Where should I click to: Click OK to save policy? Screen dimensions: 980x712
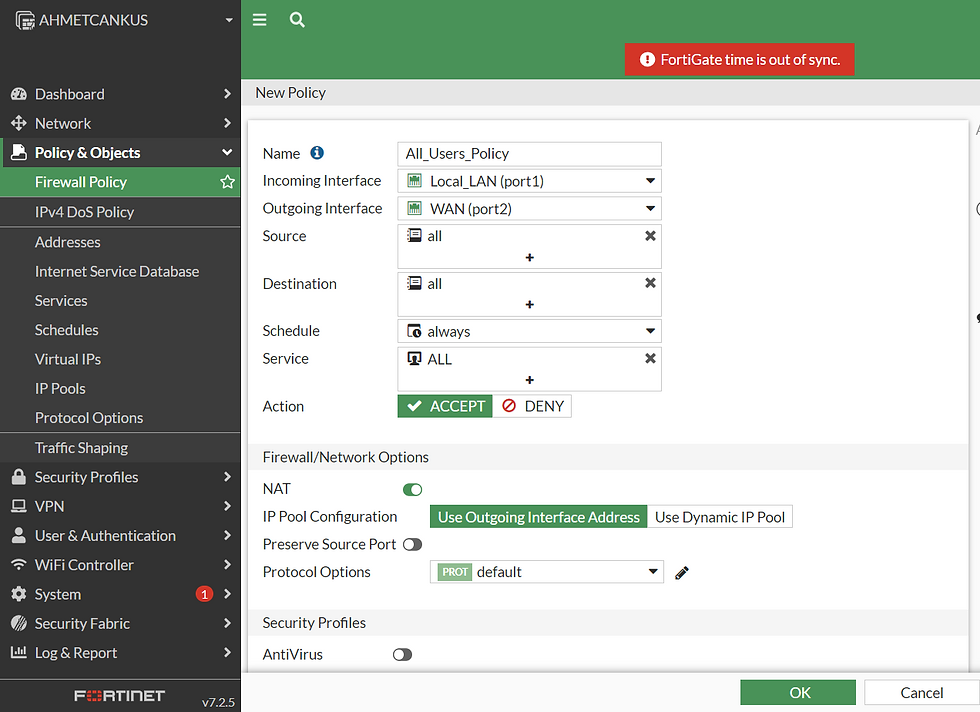(798, 693)
